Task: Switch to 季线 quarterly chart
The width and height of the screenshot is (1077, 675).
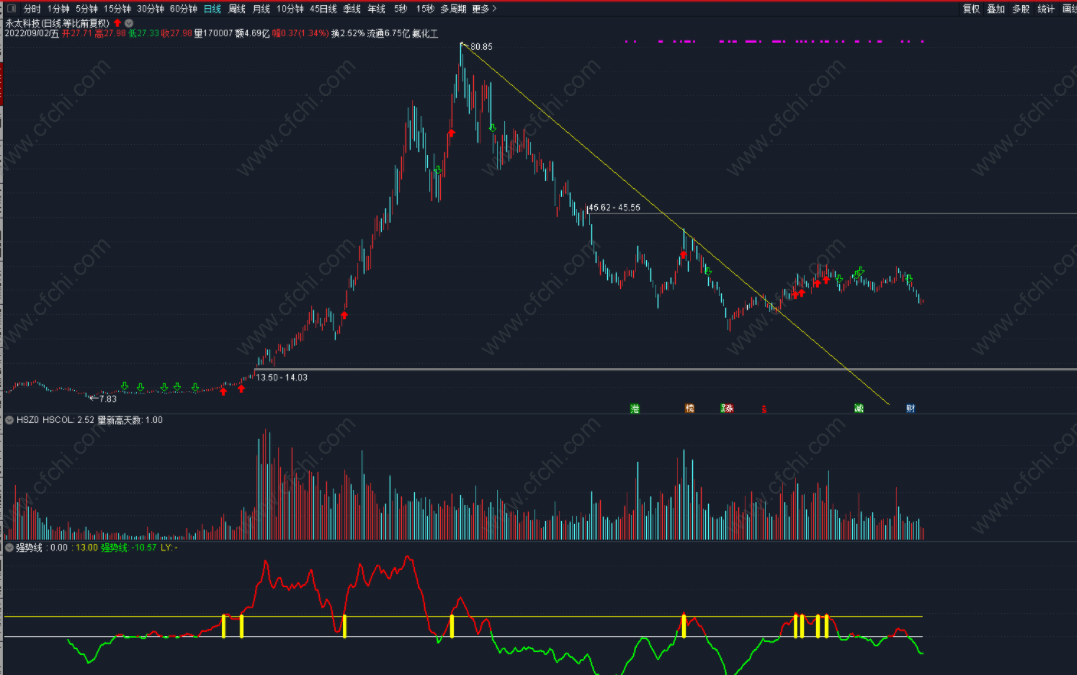Action: tap(352, 9)
